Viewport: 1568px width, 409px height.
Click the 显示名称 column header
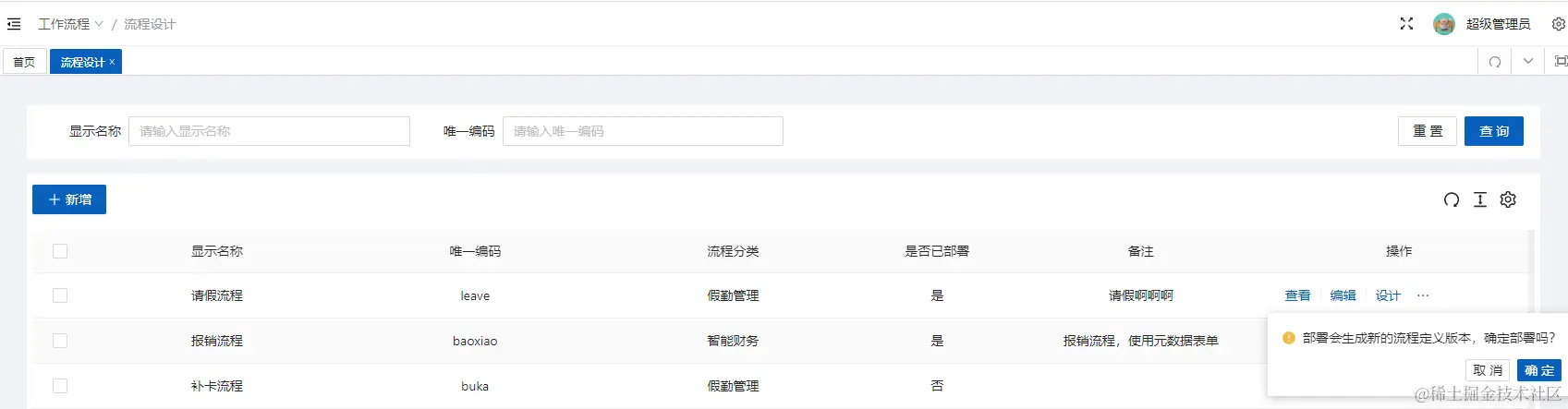pyautogui.click(x=217, y=251)
